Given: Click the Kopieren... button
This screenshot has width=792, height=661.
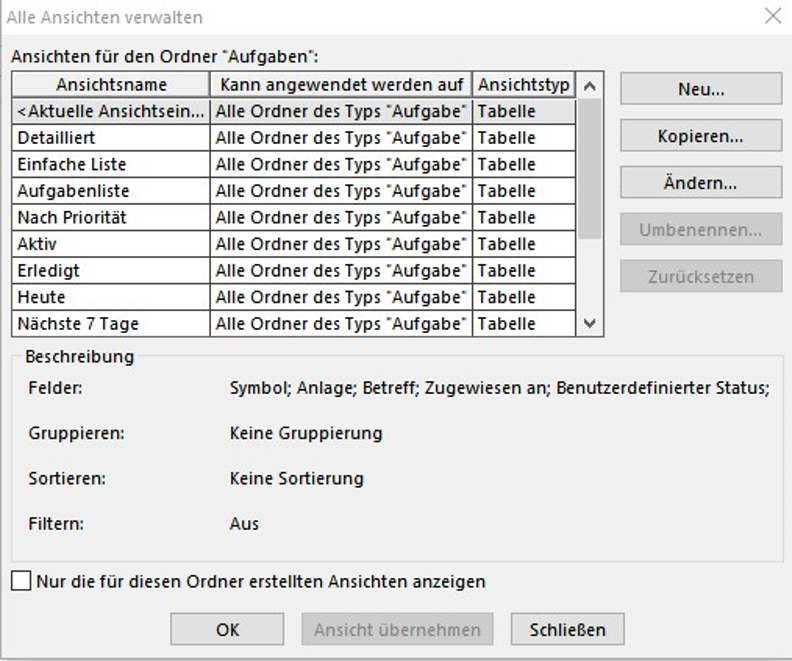Looking at the screenshot, I should pyautogui.click(x=701, y=136).
